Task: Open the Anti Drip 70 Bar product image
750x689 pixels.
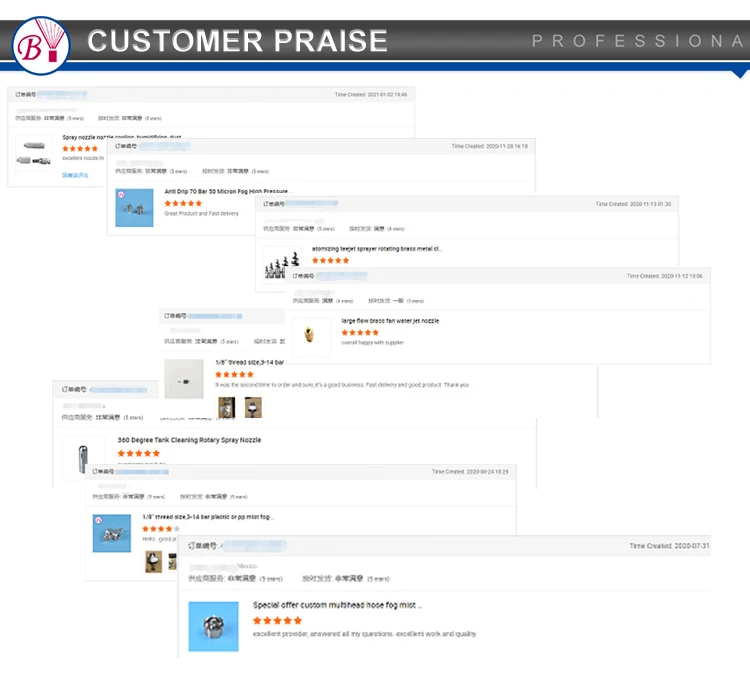Action: 134,208
